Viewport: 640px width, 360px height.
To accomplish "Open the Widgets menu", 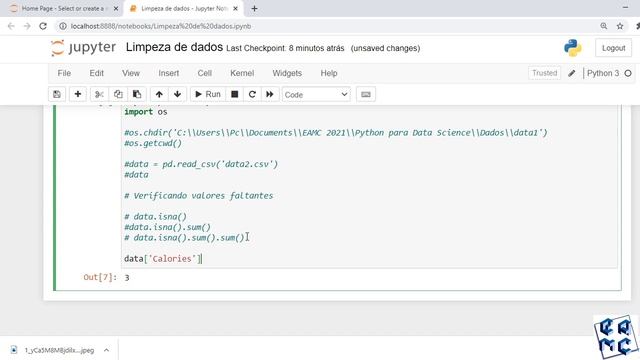I will [287, 73].
